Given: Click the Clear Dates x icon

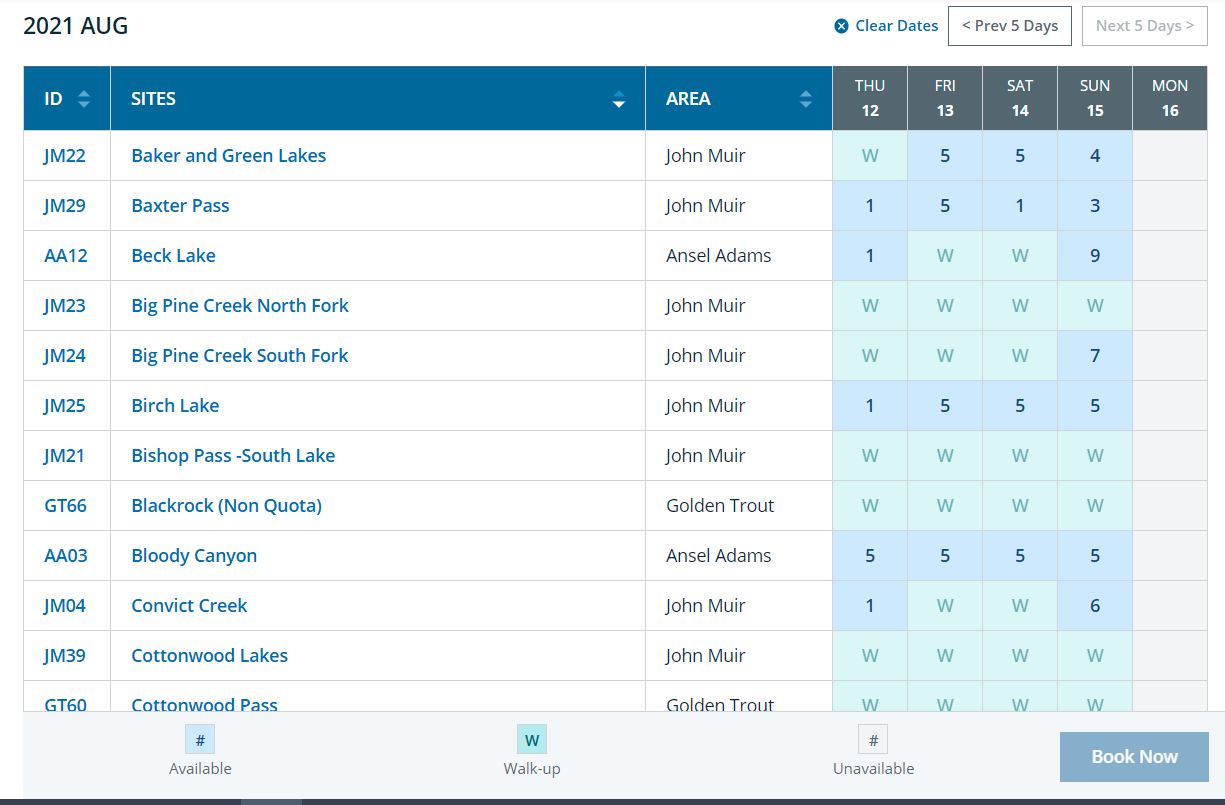Looking at the screenshot, I should pos(841,26).
